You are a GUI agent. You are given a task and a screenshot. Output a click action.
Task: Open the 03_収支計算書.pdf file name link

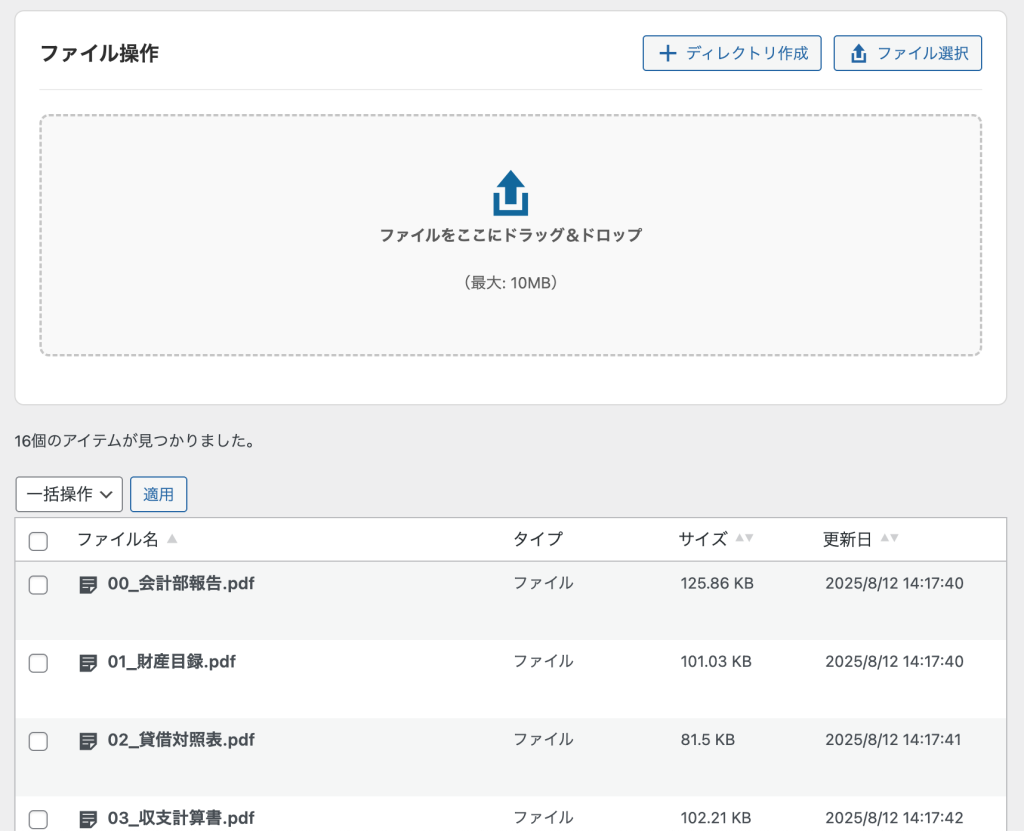point(180,819)
